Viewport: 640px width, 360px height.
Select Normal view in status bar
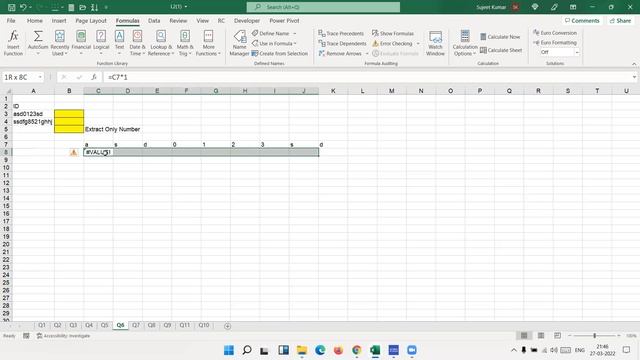524,336
